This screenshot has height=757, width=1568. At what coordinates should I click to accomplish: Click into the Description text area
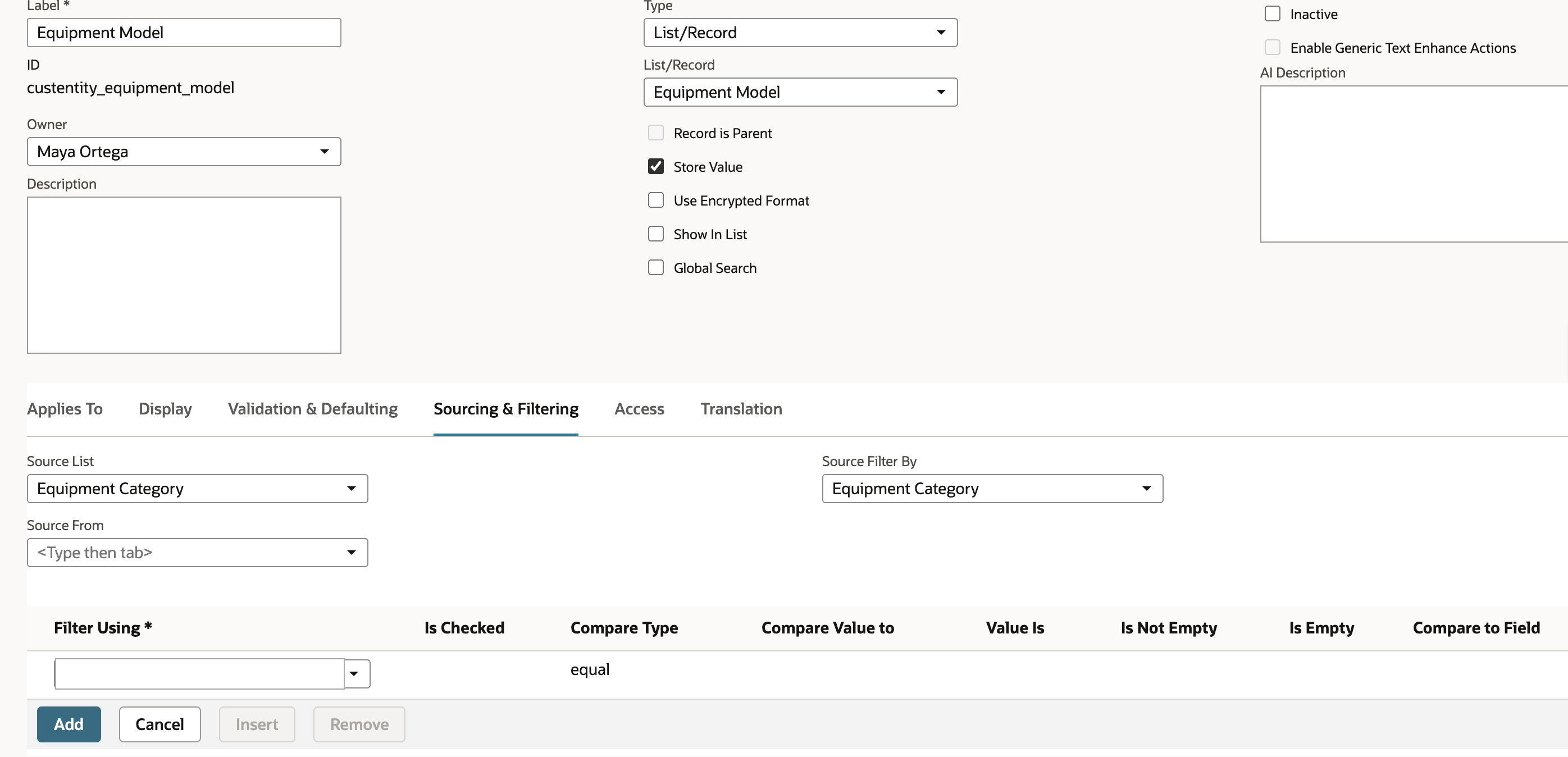[x=184, y=275]
